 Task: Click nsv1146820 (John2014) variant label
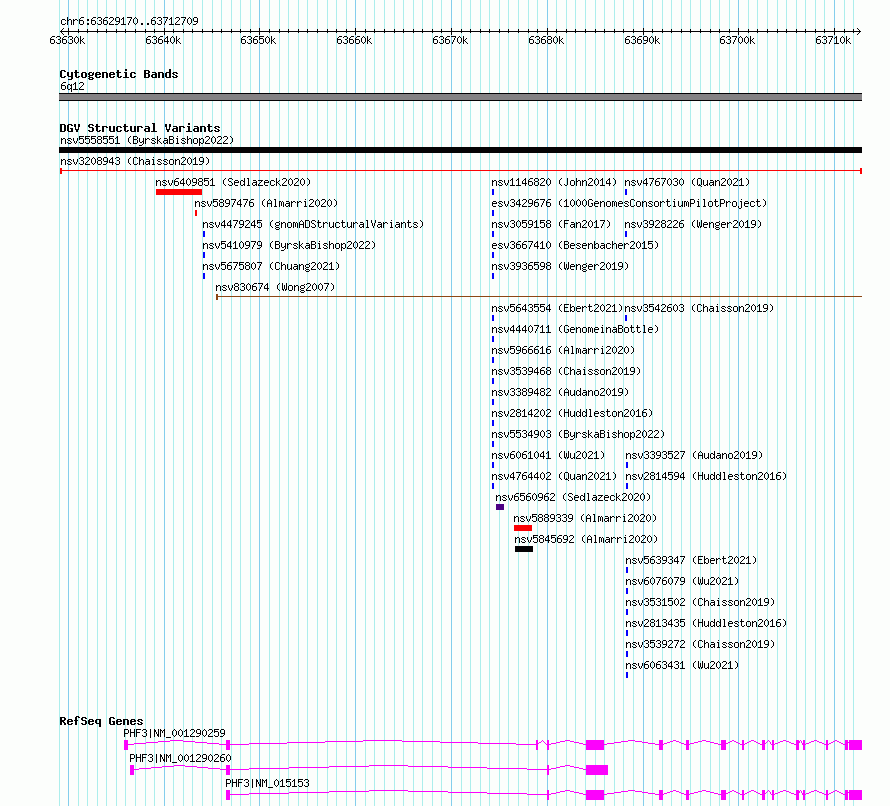(x=554, y=182)
